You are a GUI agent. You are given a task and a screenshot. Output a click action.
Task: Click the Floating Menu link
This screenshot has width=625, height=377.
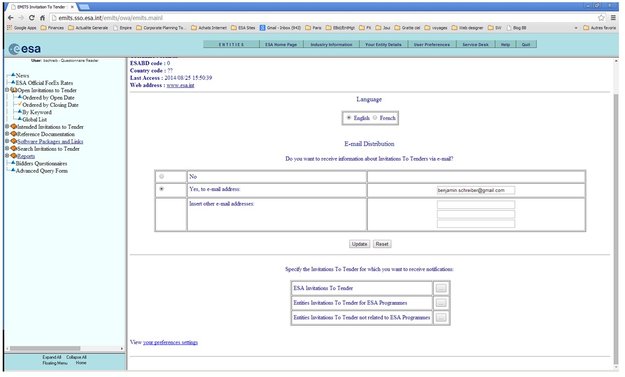tap(55, 363)
